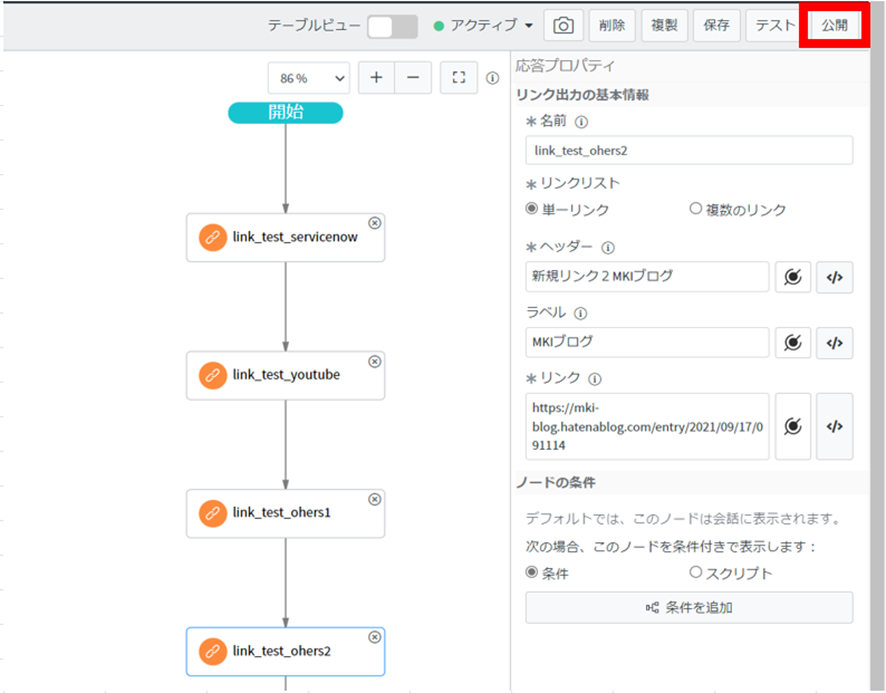Click the link icon on link_test_ohers1 node
The image size is (886, 693).
click(x=213, y=513)
